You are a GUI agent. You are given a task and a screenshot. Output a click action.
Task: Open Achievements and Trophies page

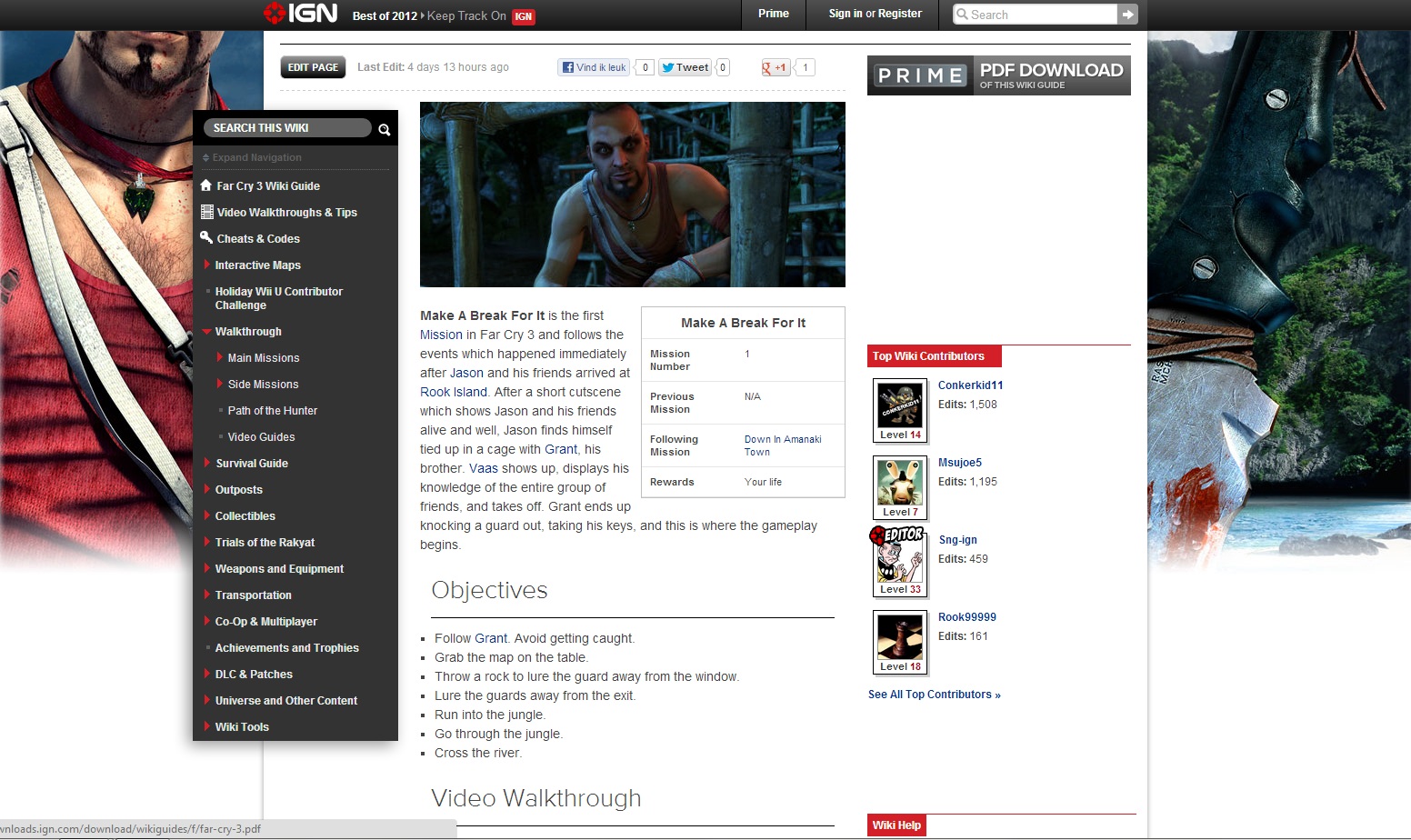[x=286, y=647]
